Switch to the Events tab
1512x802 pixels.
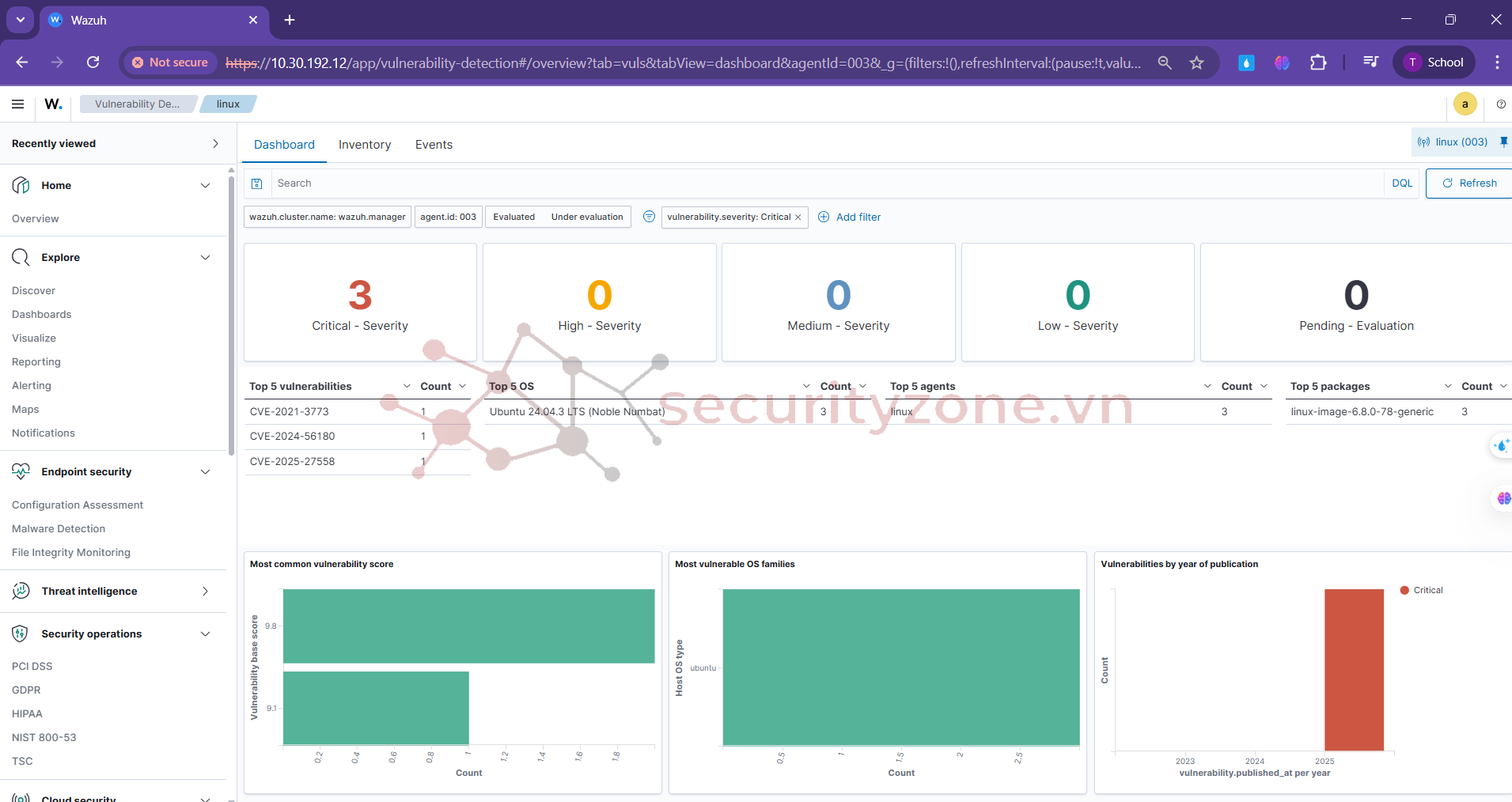coord(434,145)
